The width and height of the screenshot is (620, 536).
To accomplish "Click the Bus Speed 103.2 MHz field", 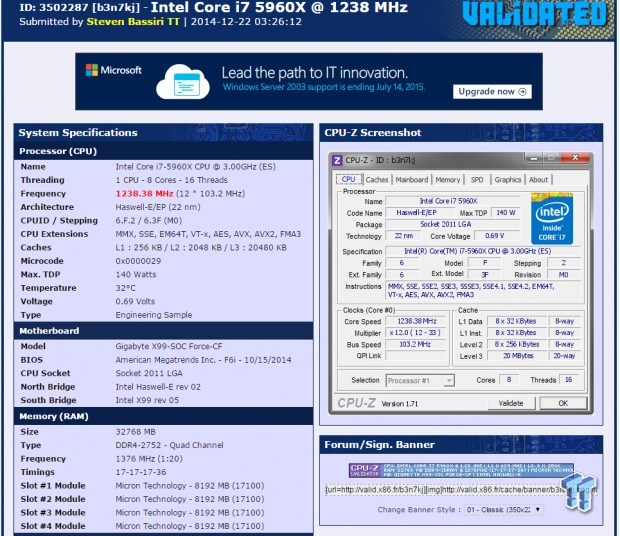I will click(x=416, y=344).
